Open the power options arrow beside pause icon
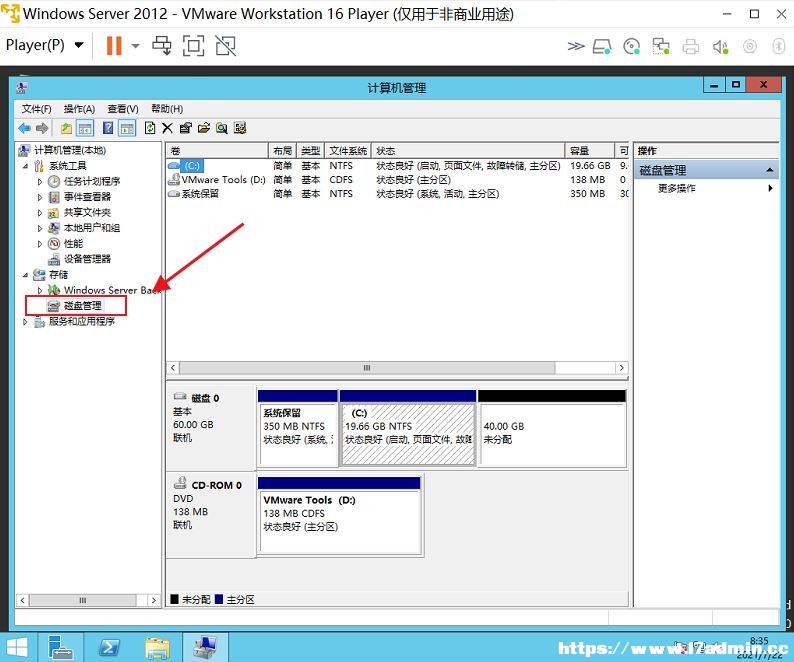Screen dimensions: 794x662 135,46
